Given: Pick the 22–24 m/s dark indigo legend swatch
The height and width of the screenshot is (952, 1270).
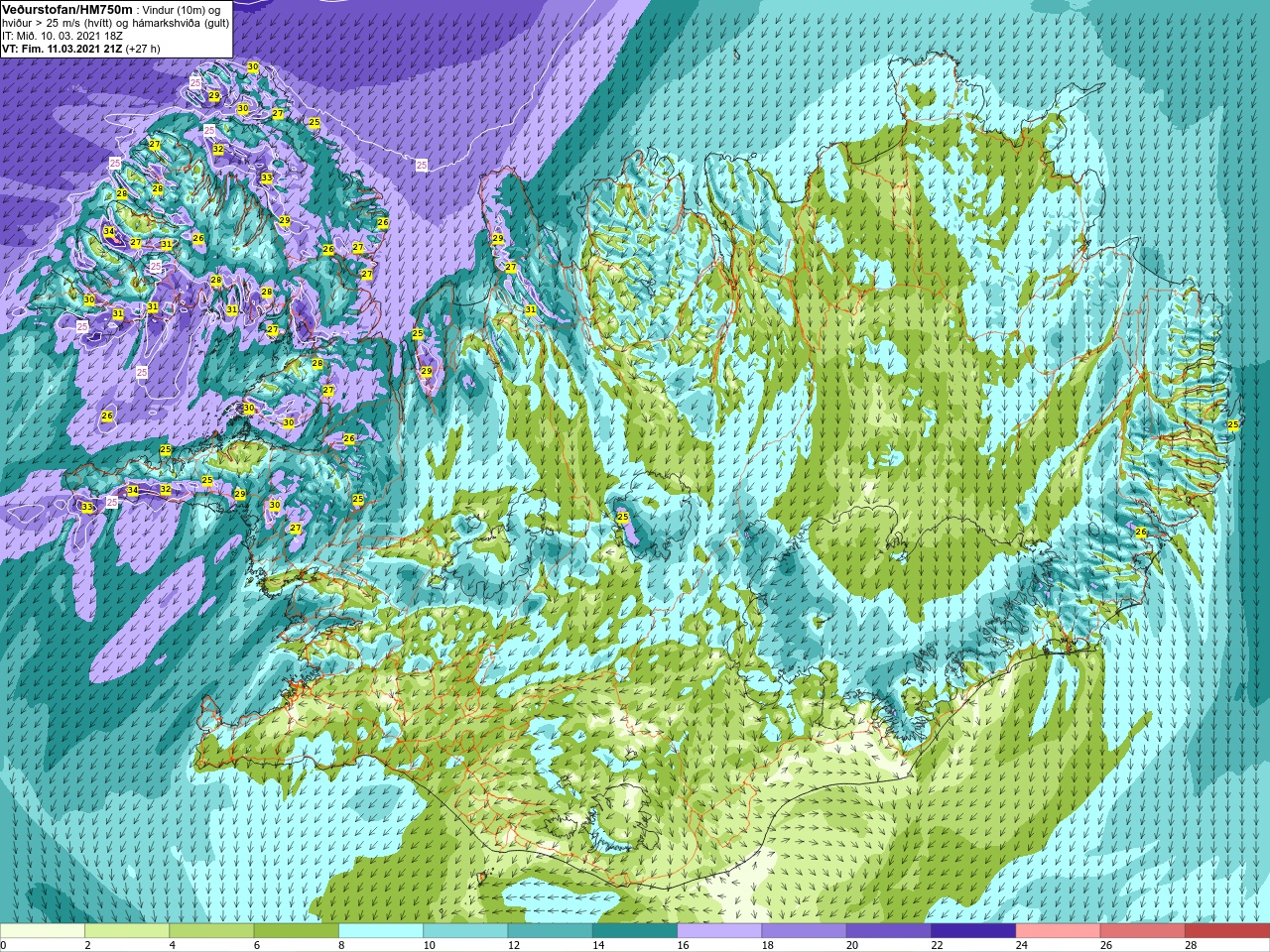Looking at the screenshot, I should pos(973,931).
